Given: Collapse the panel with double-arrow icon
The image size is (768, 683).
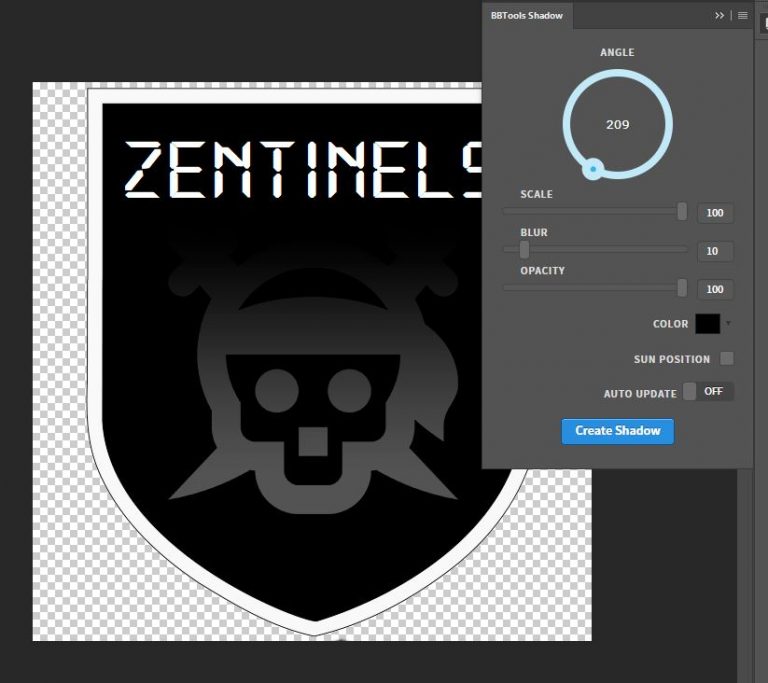Looking at the screenshot, I should (720, 16).
